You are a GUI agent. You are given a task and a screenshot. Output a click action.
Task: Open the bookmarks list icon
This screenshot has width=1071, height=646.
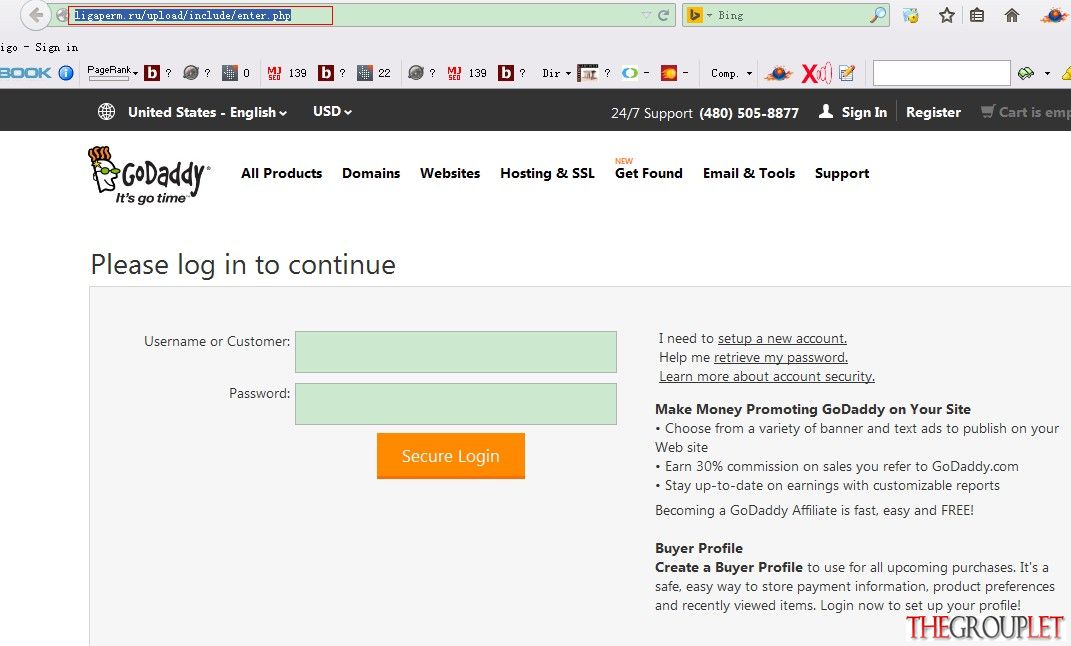point(977,15)
